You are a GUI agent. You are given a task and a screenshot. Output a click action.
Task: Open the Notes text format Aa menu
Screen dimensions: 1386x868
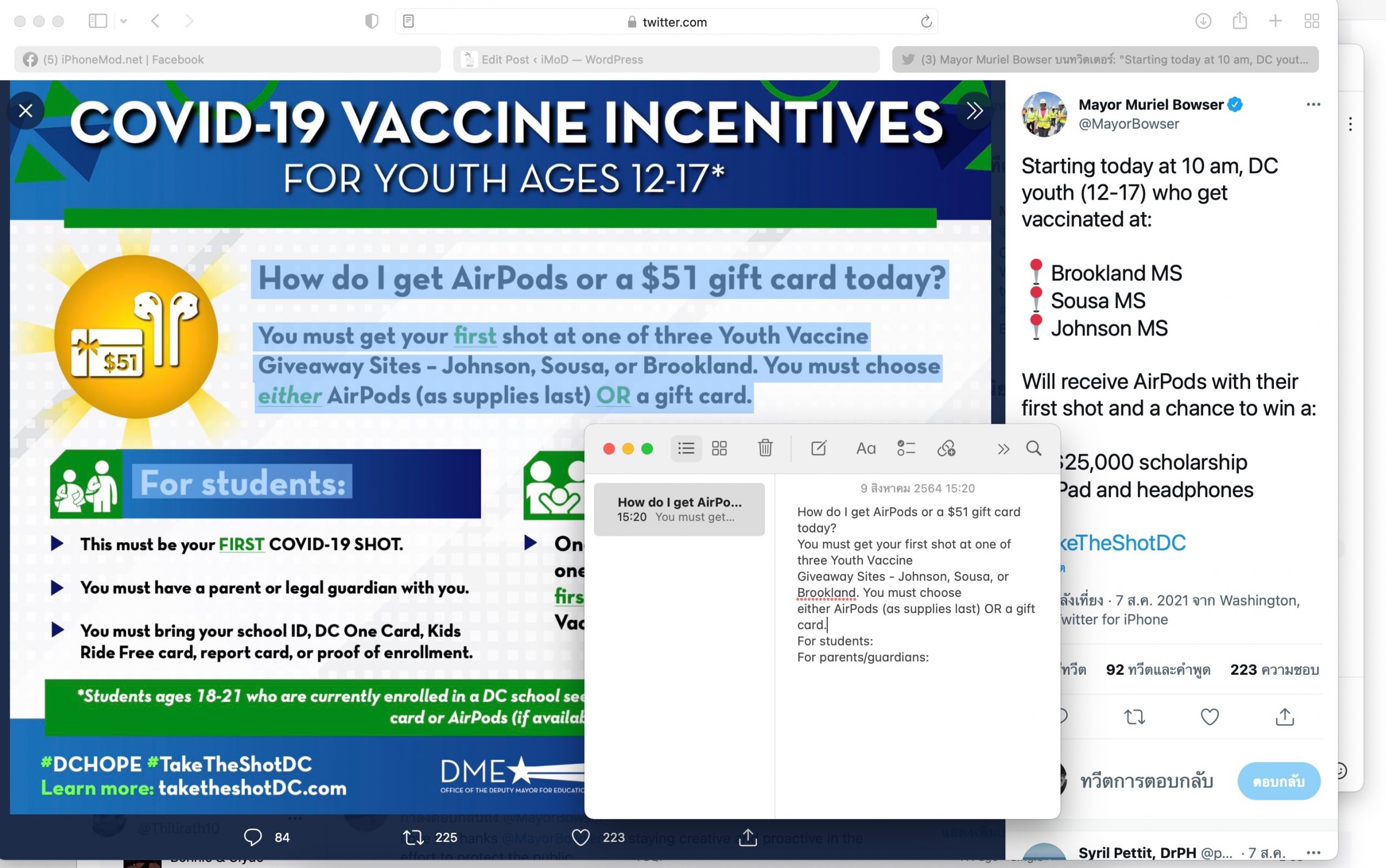tap(866, 449)
